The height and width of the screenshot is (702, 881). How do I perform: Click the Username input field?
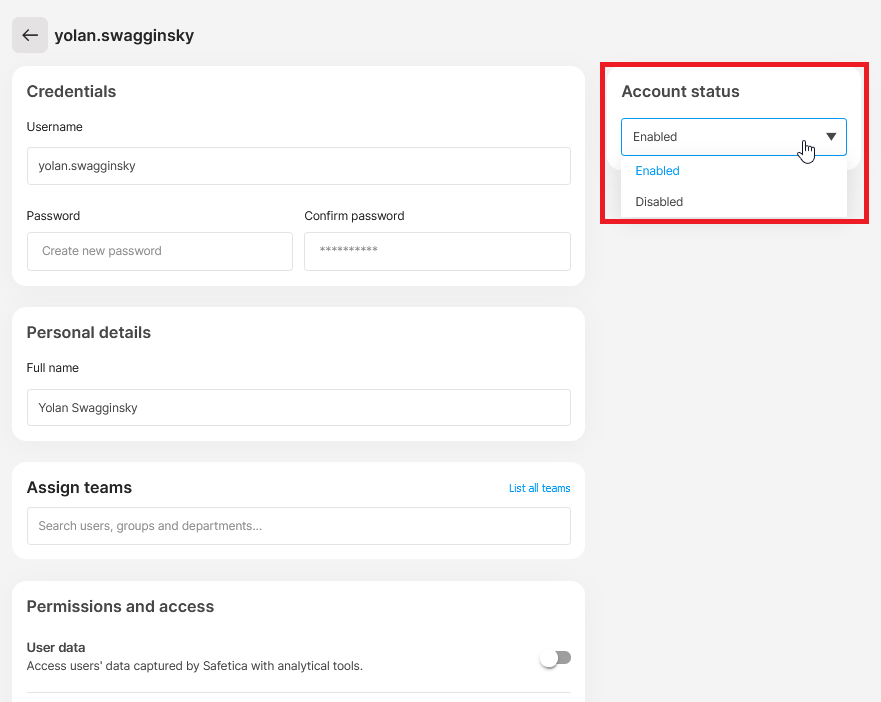(x=299, y=166)
